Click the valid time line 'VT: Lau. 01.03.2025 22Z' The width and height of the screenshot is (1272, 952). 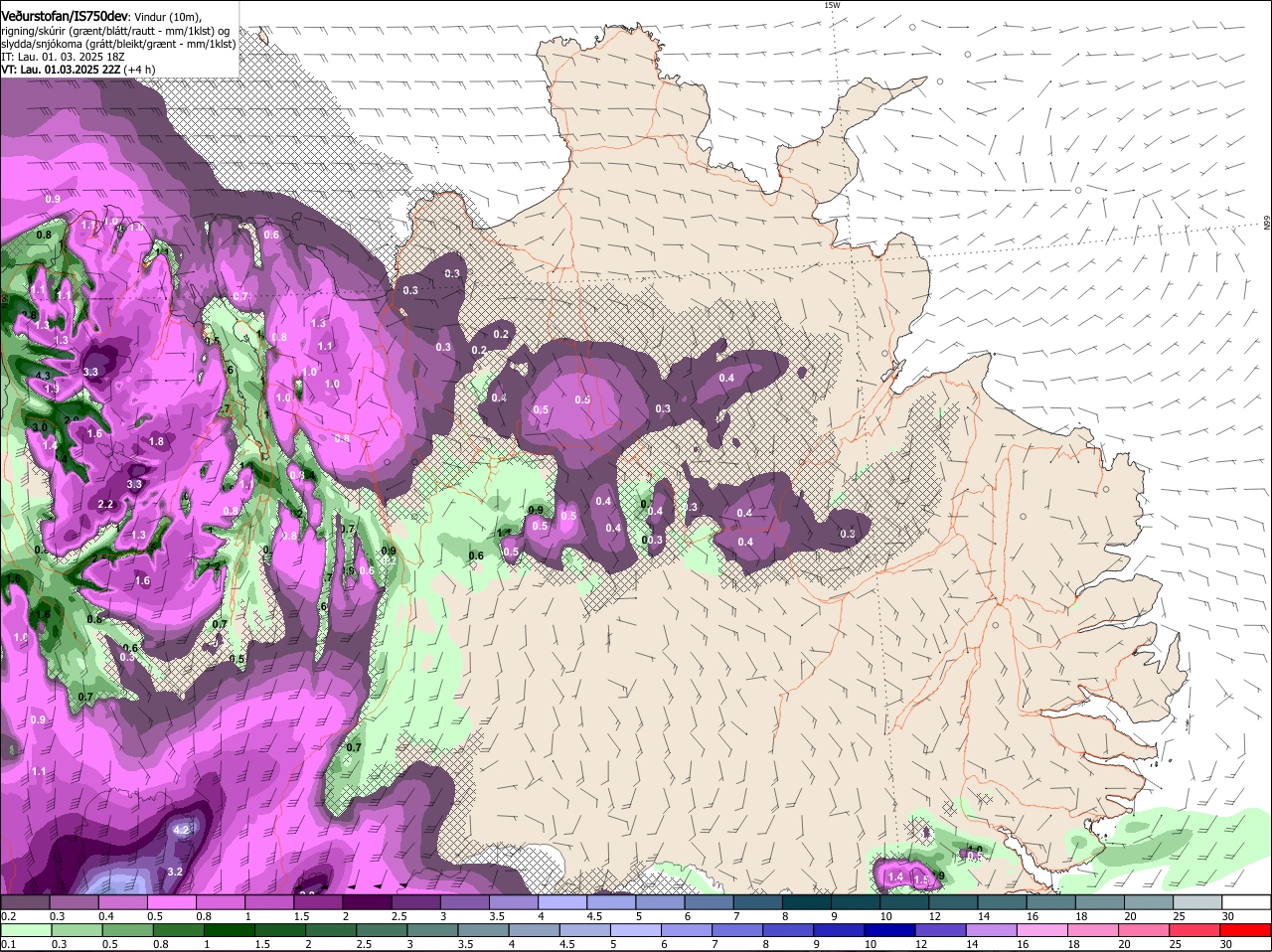61,70
